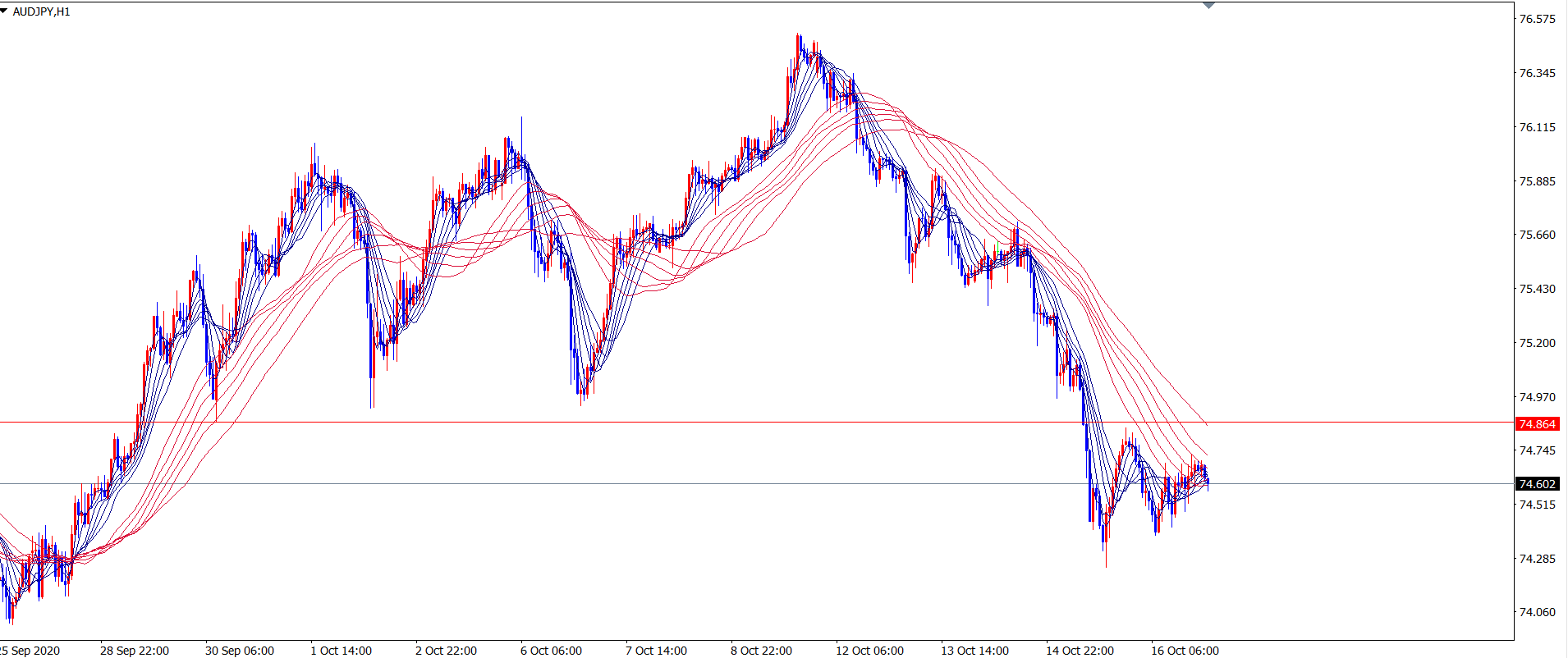Click the 30 Sep 06:00 time label
The height and width of the screenshot is (658, 1568).
coord(239,651)
